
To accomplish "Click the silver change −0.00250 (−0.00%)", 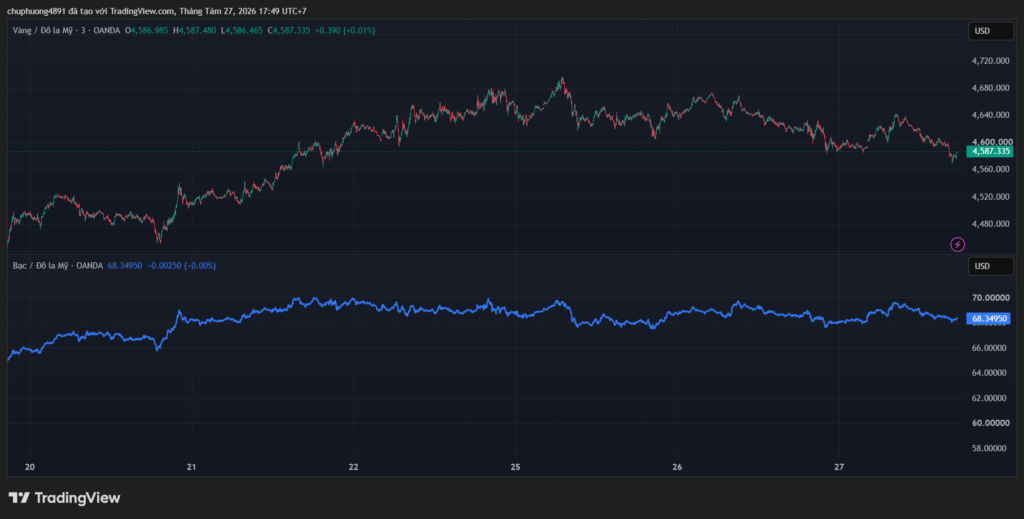I will coord(182,266).
